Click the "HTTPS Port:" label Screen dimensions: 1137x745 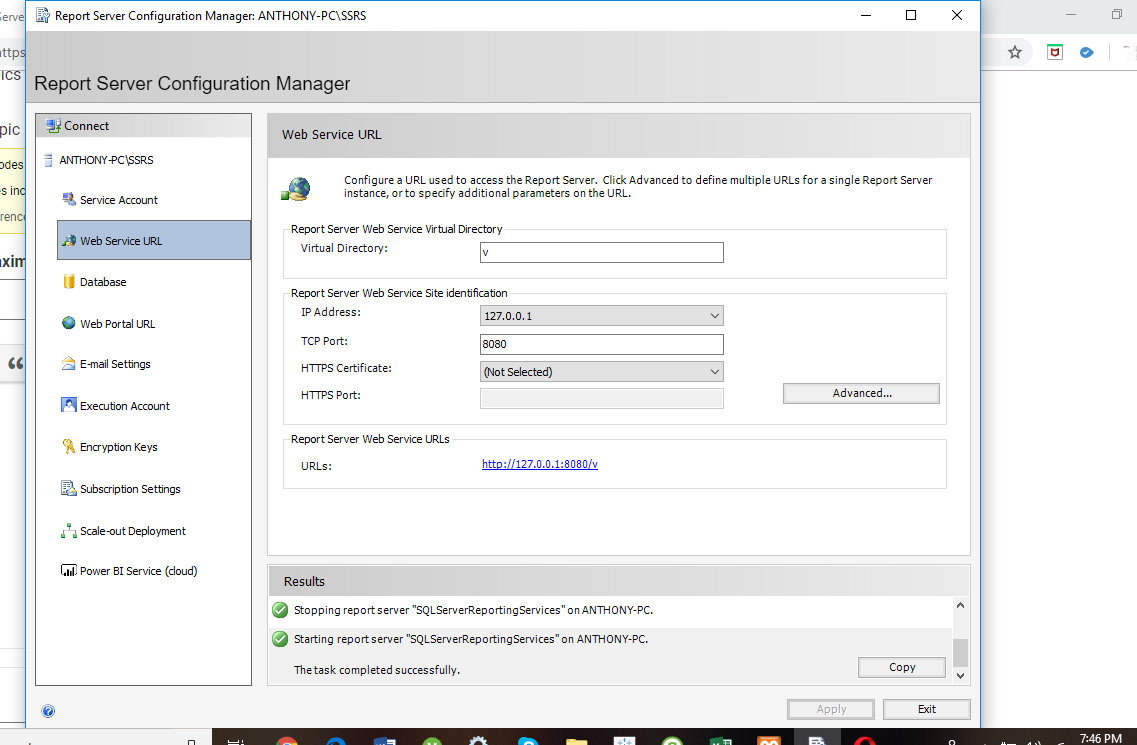330,395
